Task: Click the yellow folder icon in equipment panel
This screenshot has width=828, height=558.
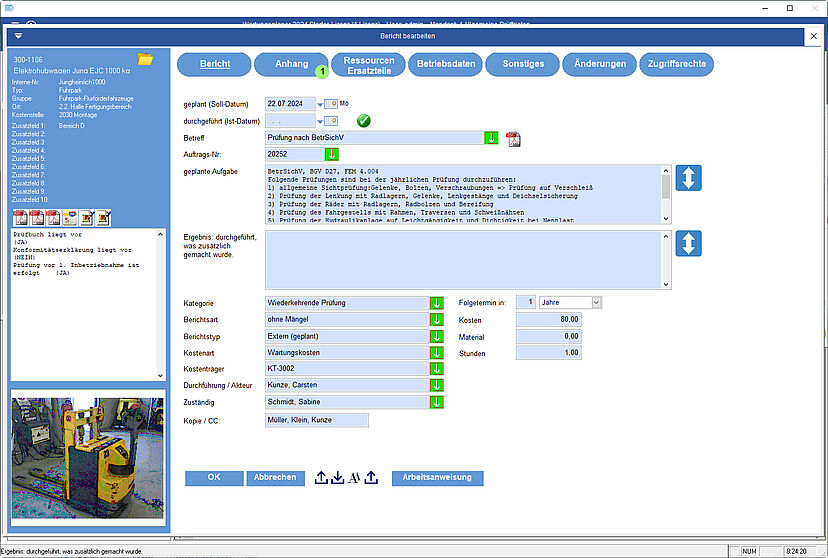Action: 145,60
